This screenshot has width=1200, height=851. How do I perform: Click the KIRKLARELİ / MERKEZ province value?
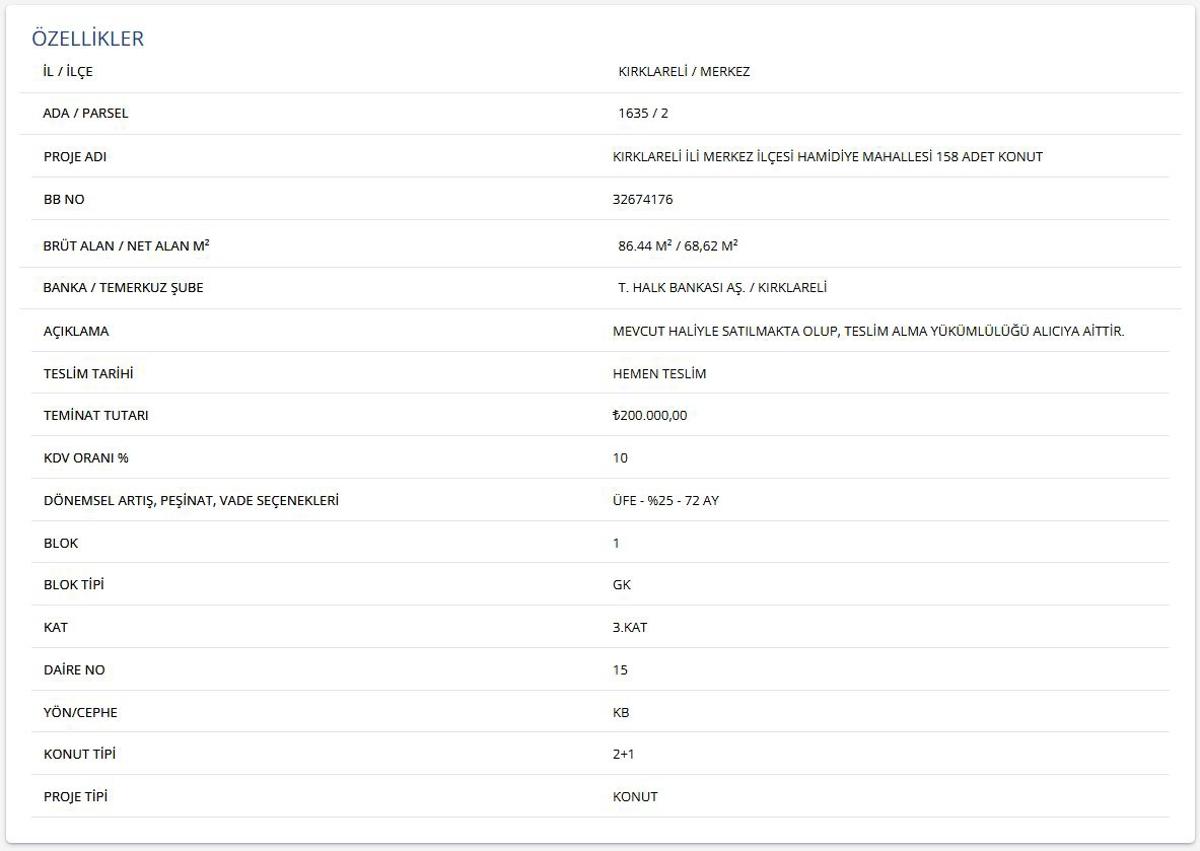684,72
